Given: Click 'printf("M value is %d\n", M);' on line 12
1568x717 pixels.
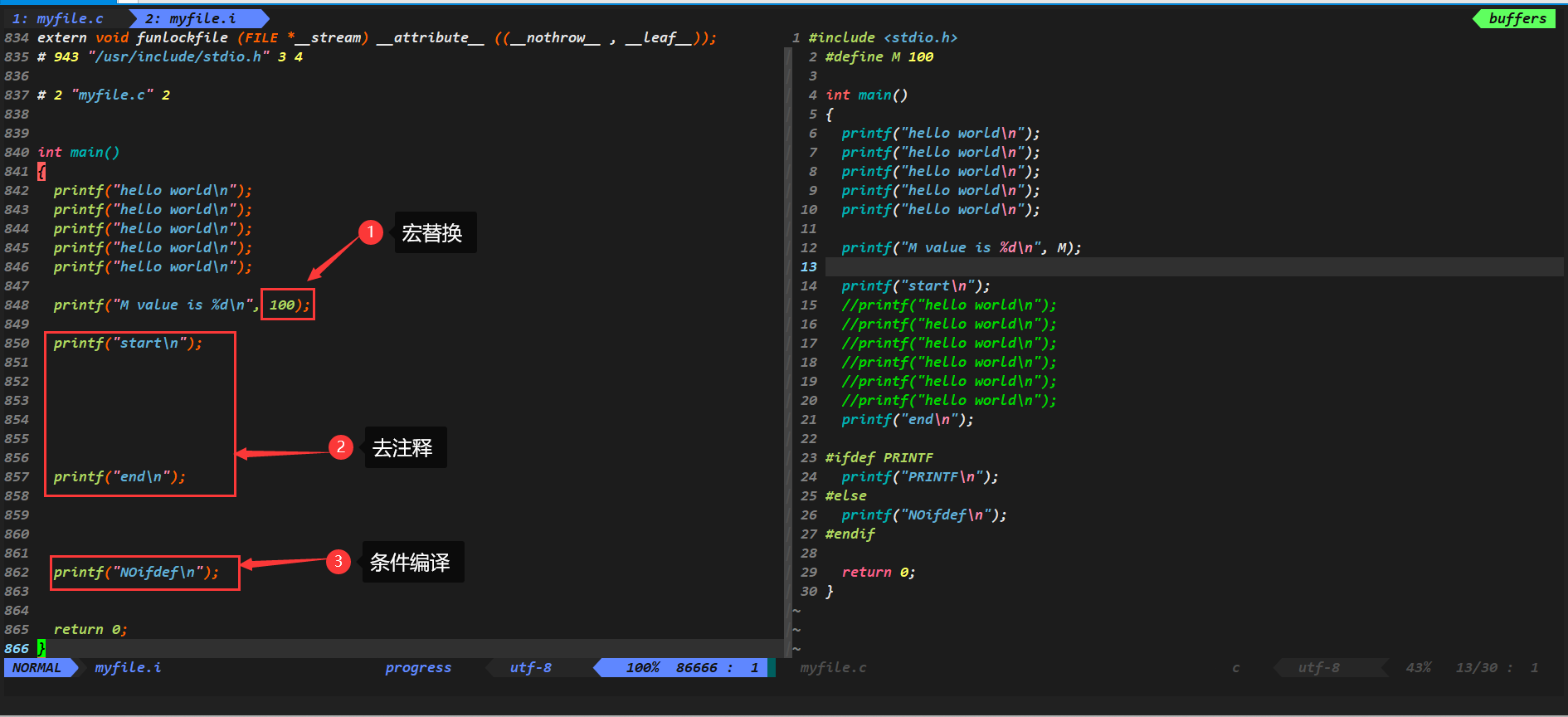Looking at the screenshot, I should [962, 248].
